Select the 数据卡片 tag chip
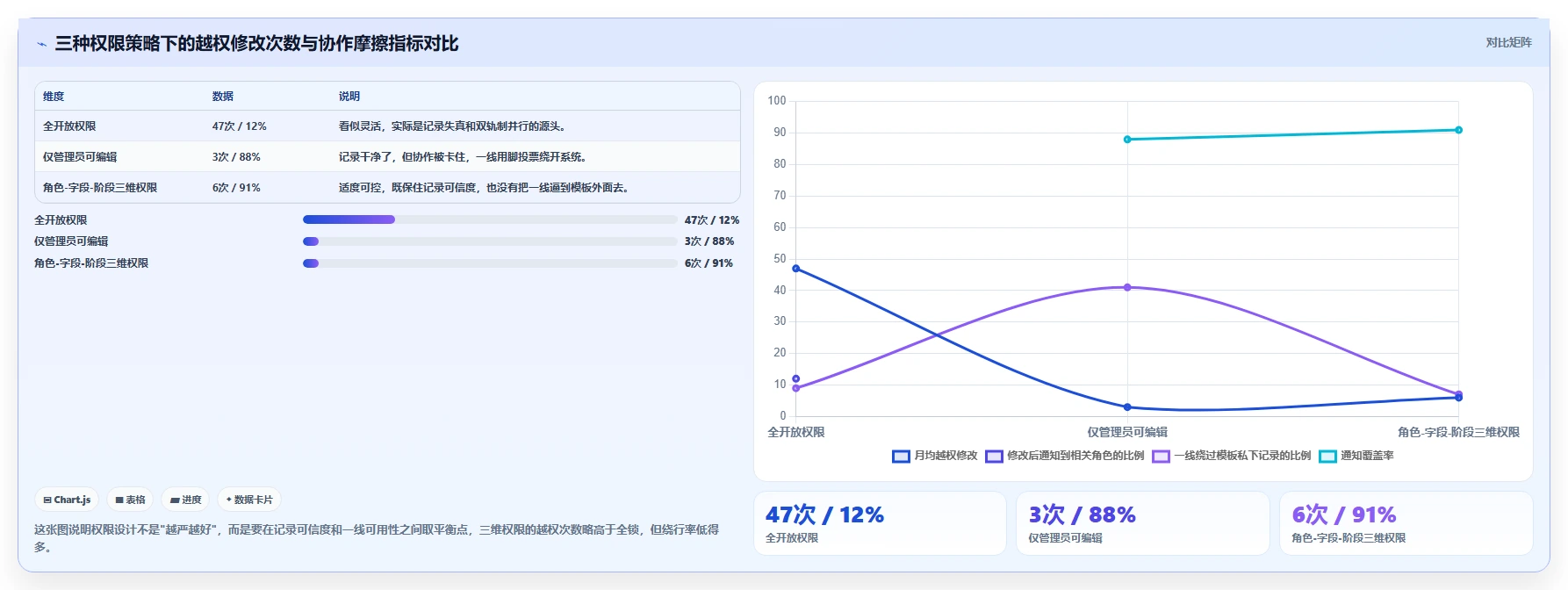The width and height of the screenshot is (1568, 590). coord(249,500)
